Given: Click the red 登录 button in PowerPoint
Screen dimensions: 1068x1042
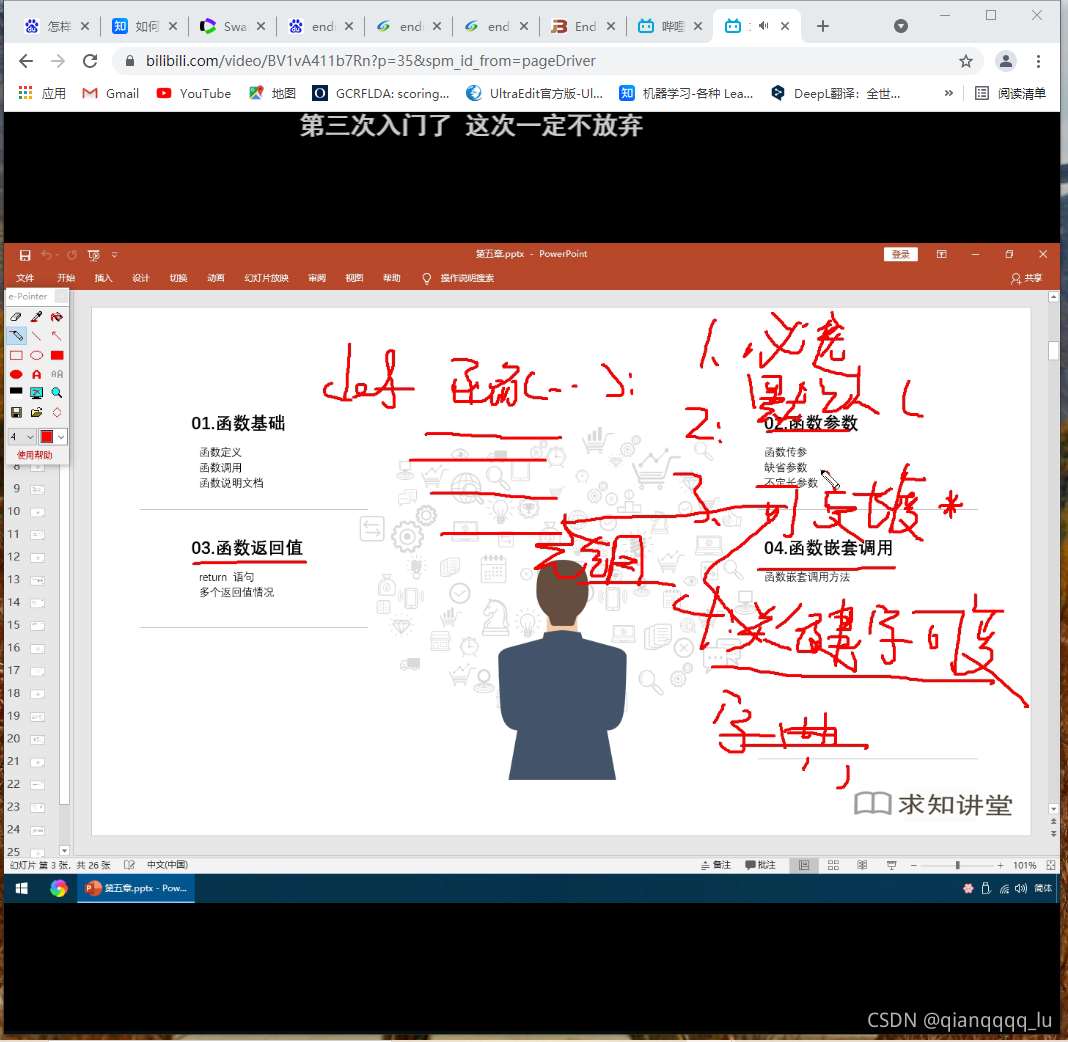Looking at the screenshot, I should click(x=899, y=254).
